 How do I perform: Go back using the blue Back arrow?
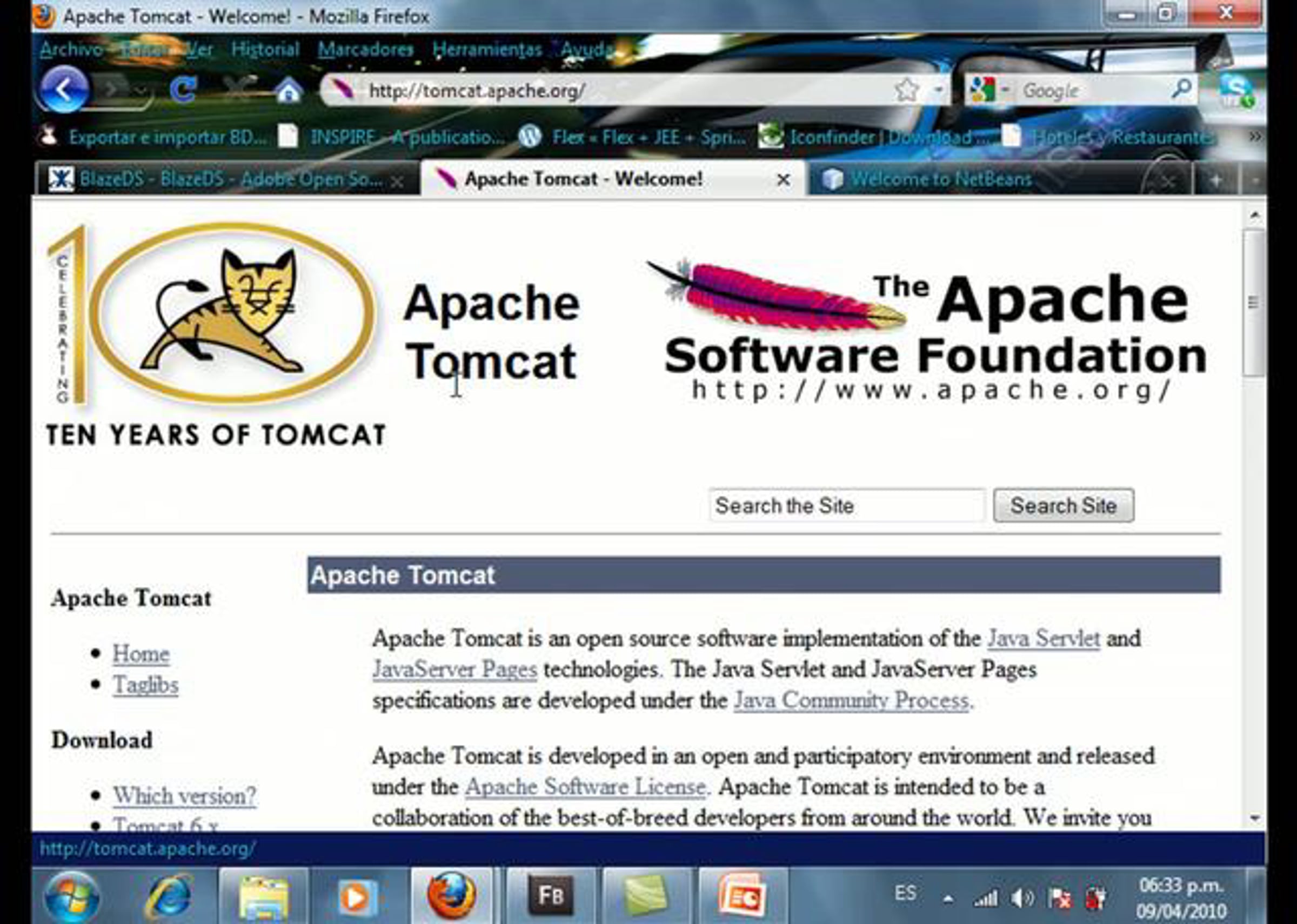[x=64, y=89]
